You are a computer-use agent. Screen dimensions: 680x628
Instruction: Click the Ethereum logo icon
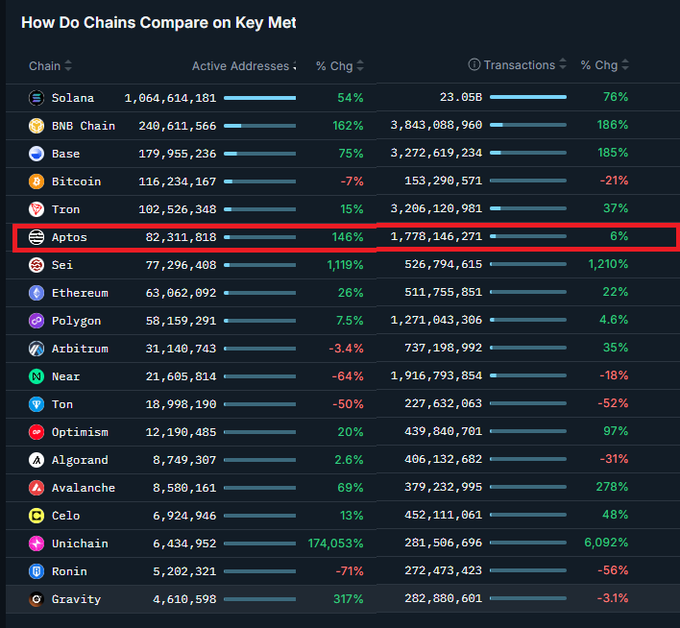pos(36,293)
